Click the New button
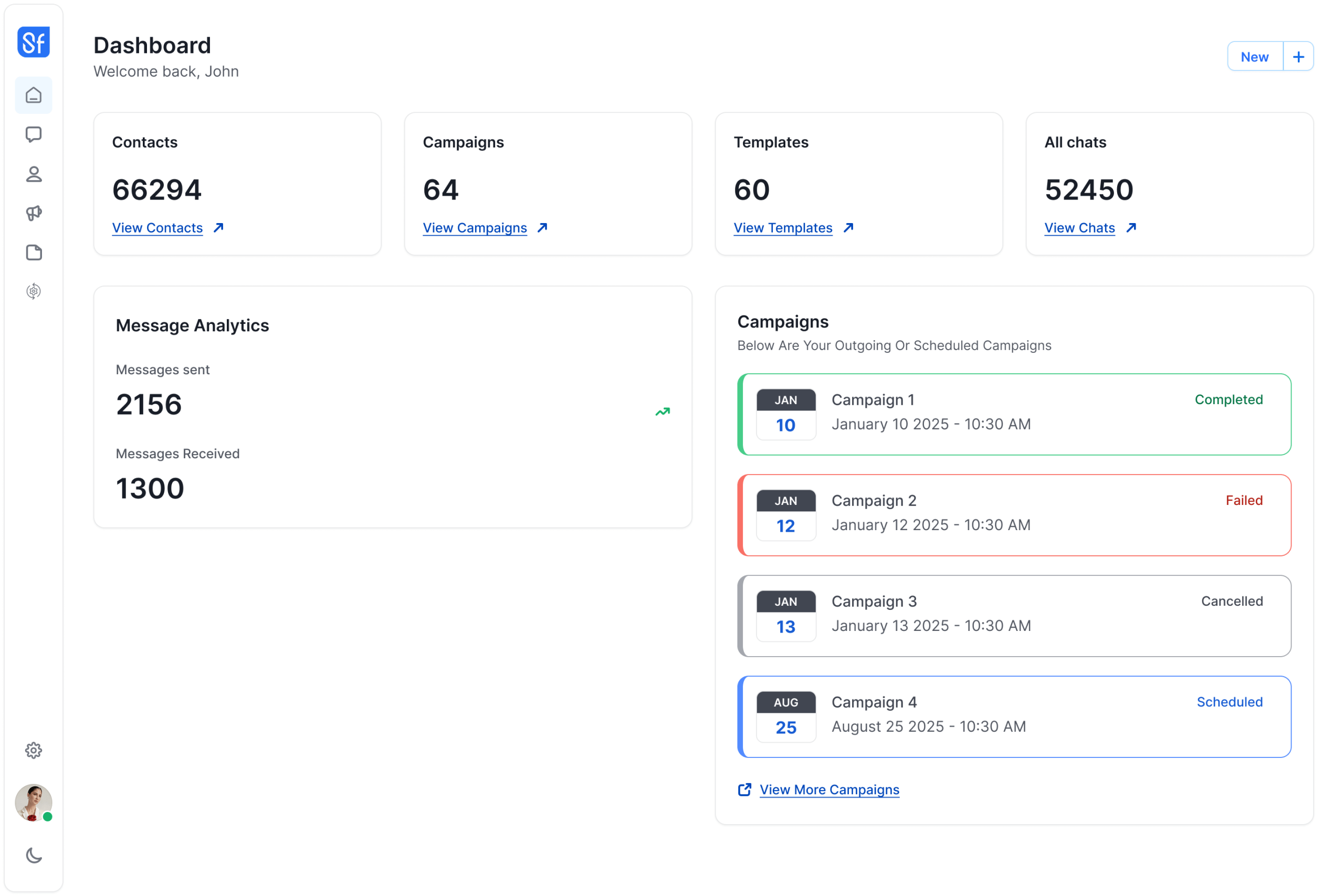The width and height of the screenshot is (1344, 896). pos(1255,56)
